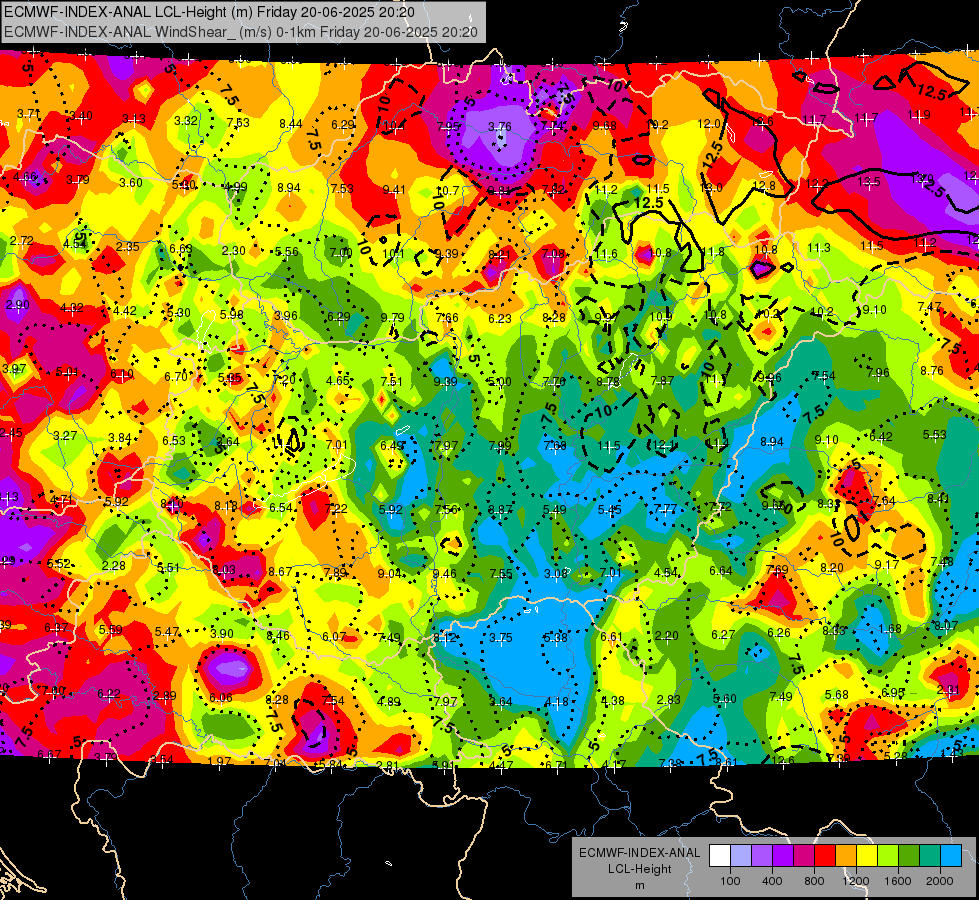
Task: Click the grid value 5.60
Action: click(x=724, y=698)
